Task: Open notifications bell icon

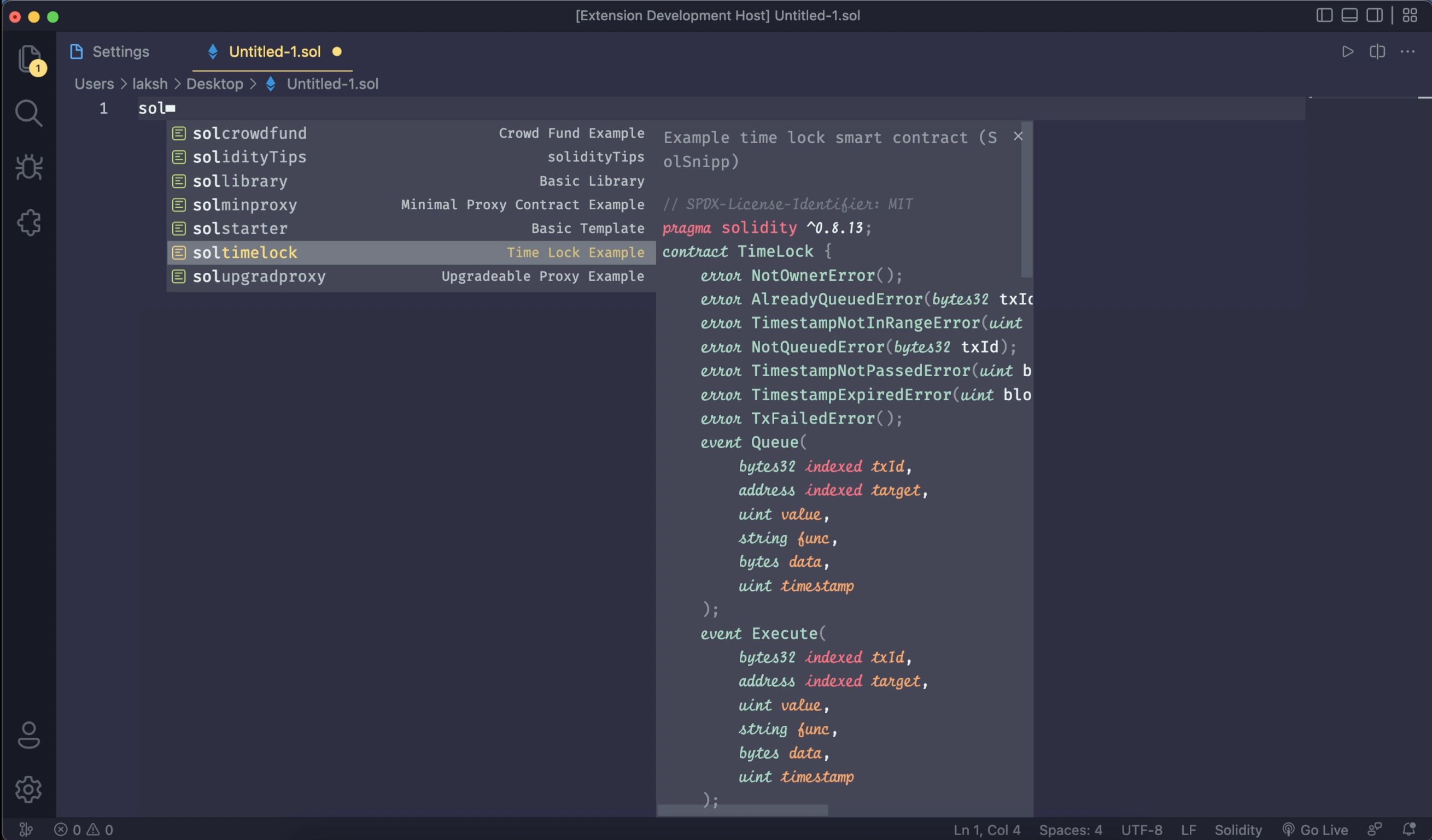Action: (x=1408, y=830)
